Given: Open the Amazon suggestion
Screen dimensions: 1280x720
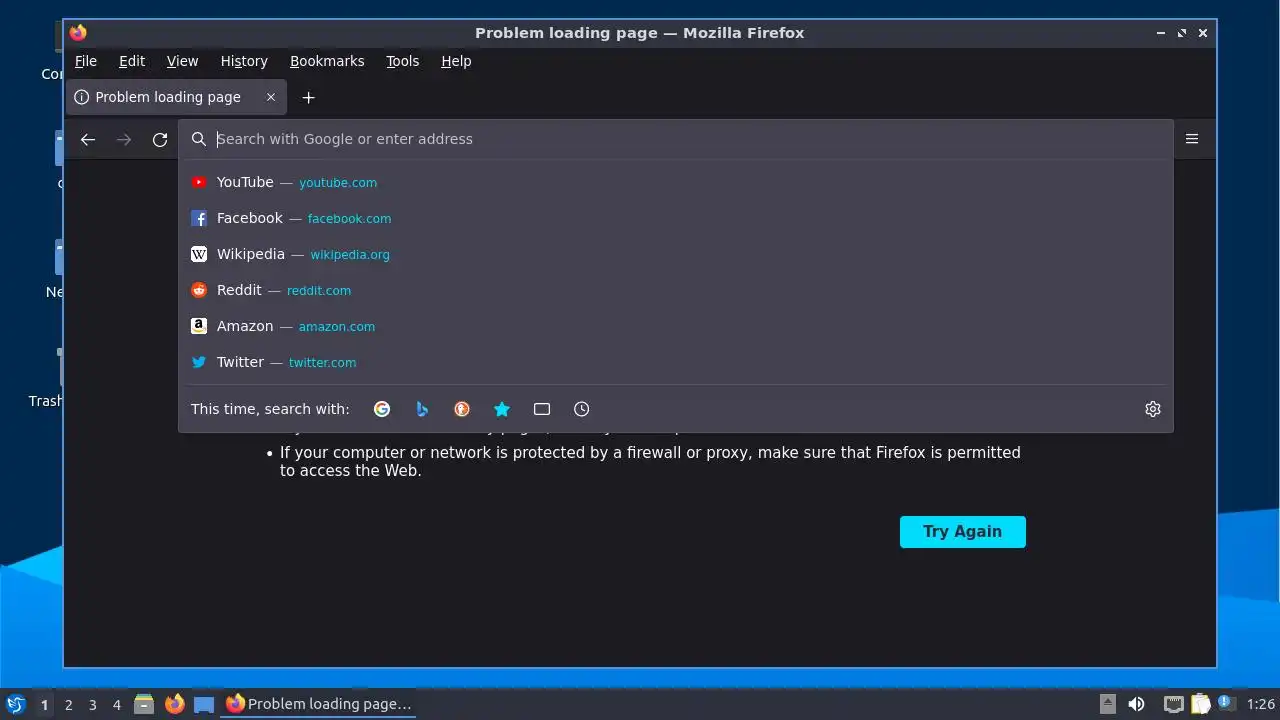Looking at the screenshot, I should coord(675,326).
